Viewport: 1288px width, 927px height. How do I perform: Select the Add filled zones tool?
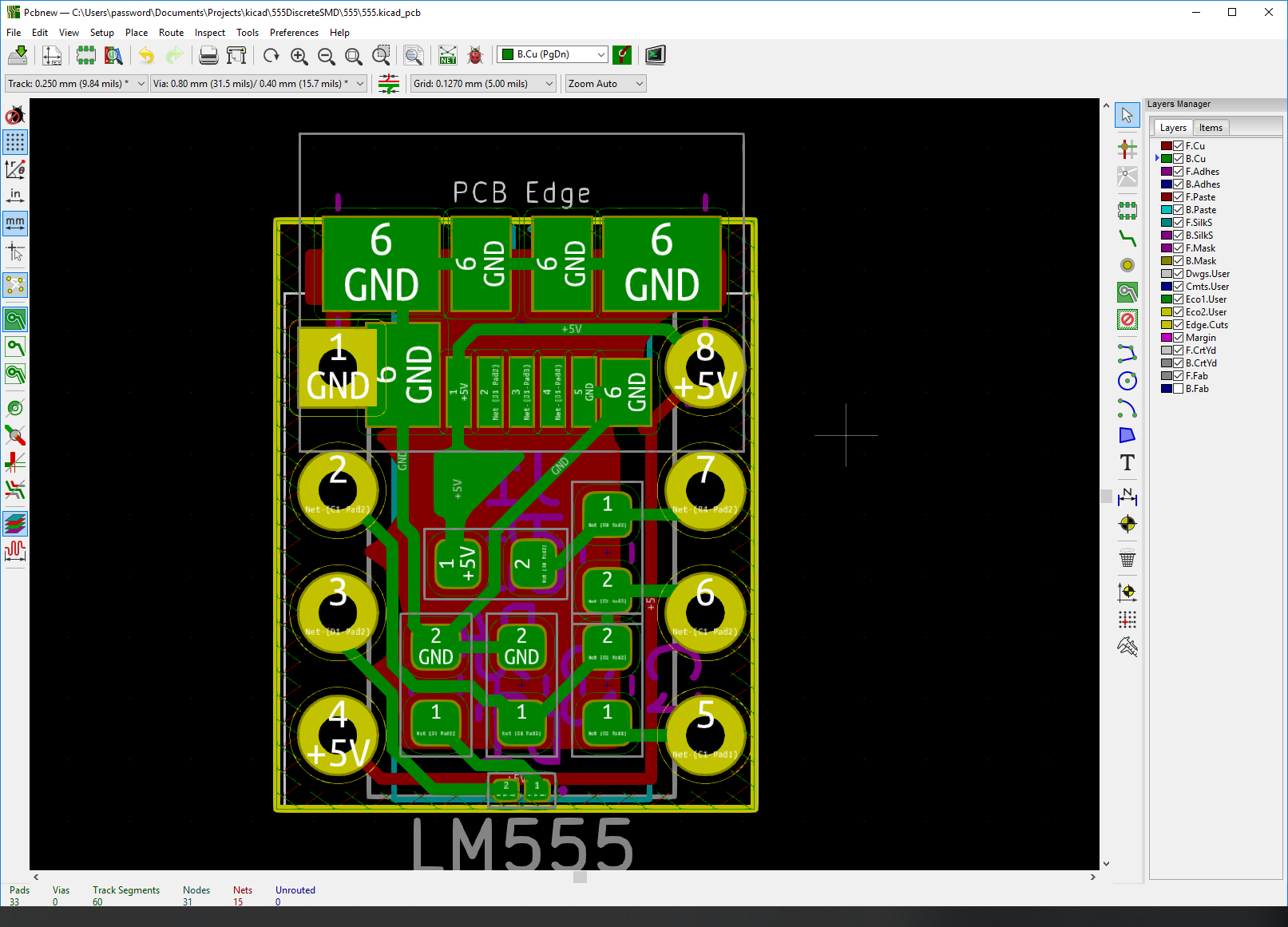tap(1127, 293)
